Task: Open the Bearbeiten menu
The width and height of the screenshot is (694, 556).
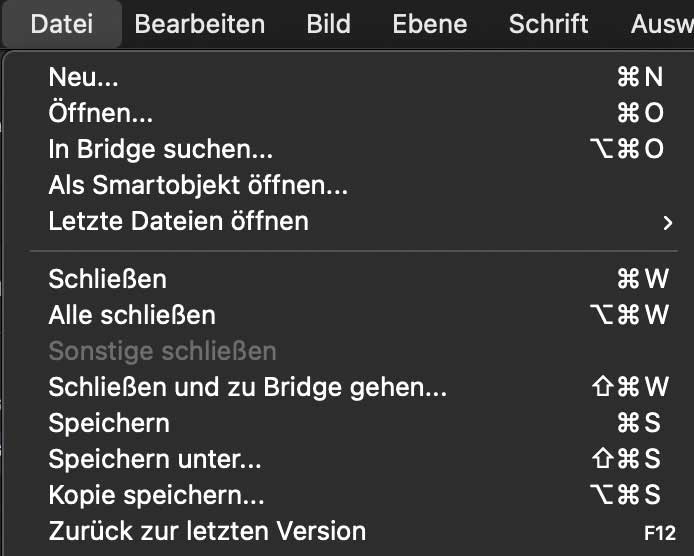Action: click(200, 24)
